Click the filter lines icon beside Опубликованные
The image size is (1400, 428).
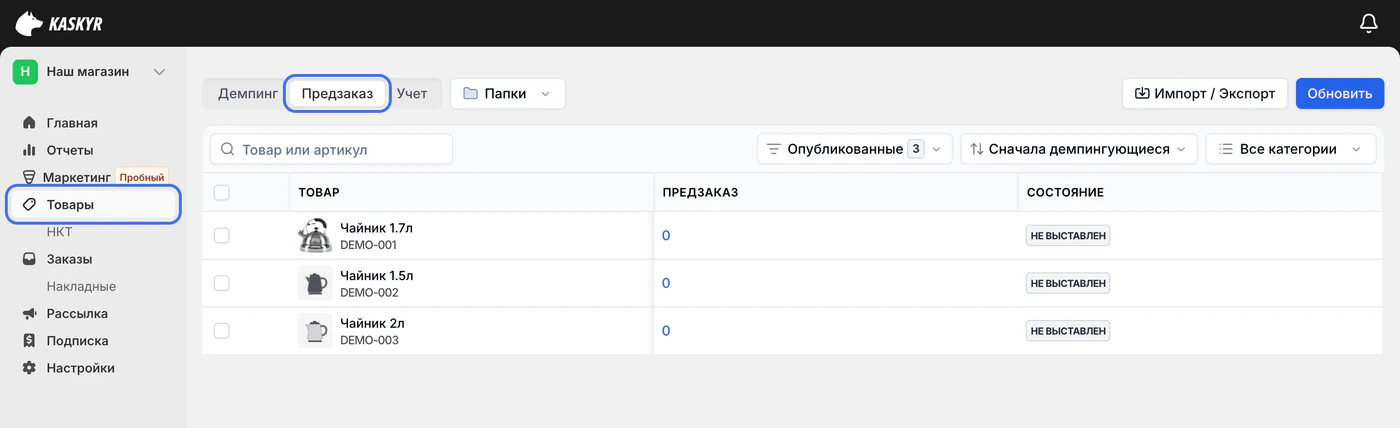click(773, 149)
